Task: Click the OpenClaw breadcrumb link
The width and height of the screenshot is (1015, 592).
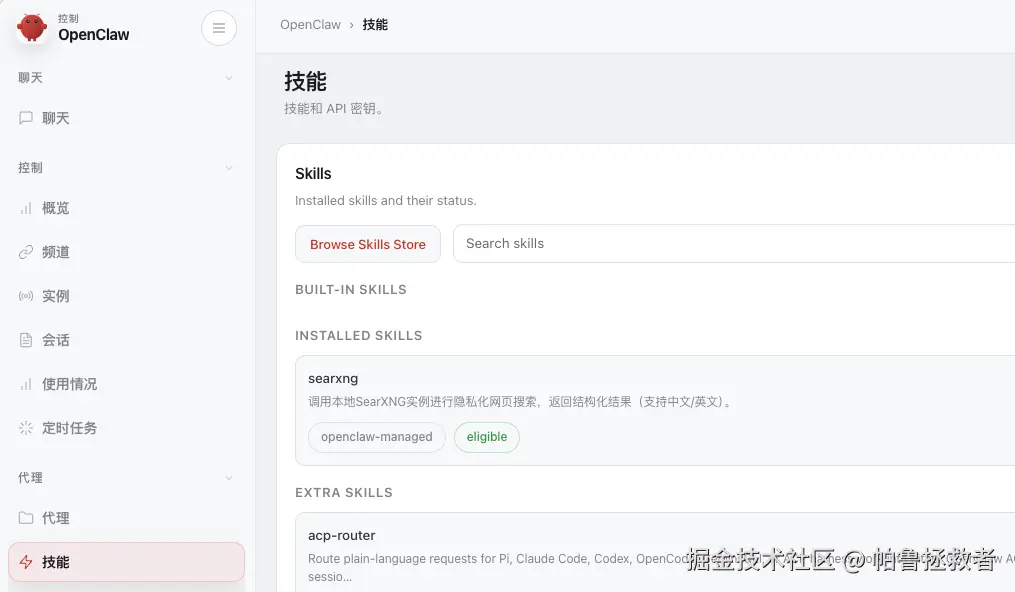Action: (310, 25)
